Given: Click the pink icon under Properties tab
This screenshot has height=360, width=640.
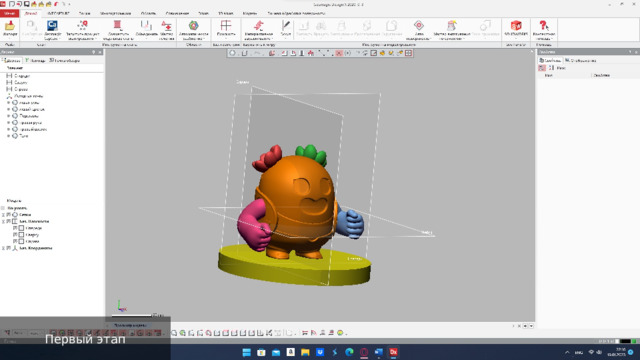Looking at the screenshot, I should pyautogui.click(x=542, y=68).
